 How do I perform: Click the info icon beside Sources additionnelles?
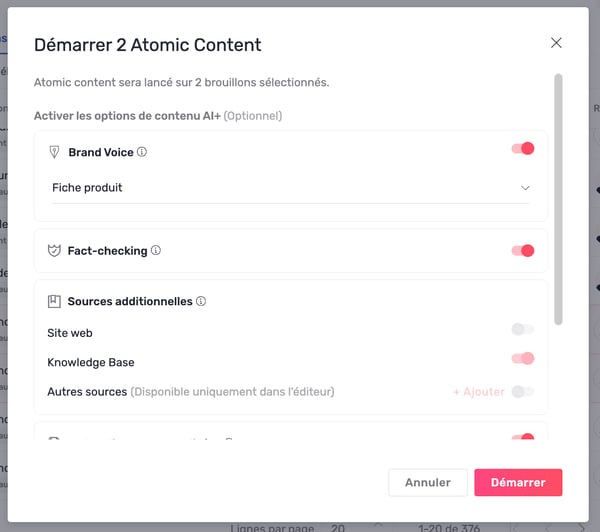pyautogui.click(x=201, y=301)
